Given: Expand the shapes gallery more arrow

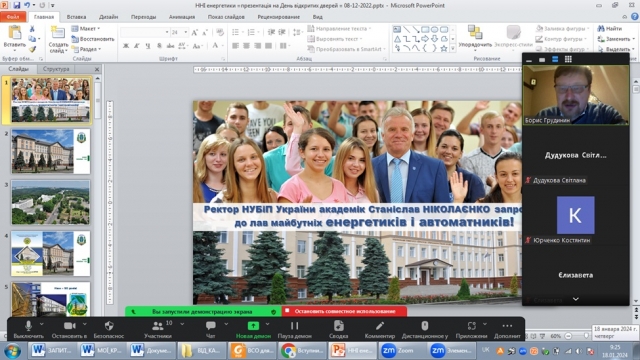Looking at the screenshot, I should coord(453,48).
